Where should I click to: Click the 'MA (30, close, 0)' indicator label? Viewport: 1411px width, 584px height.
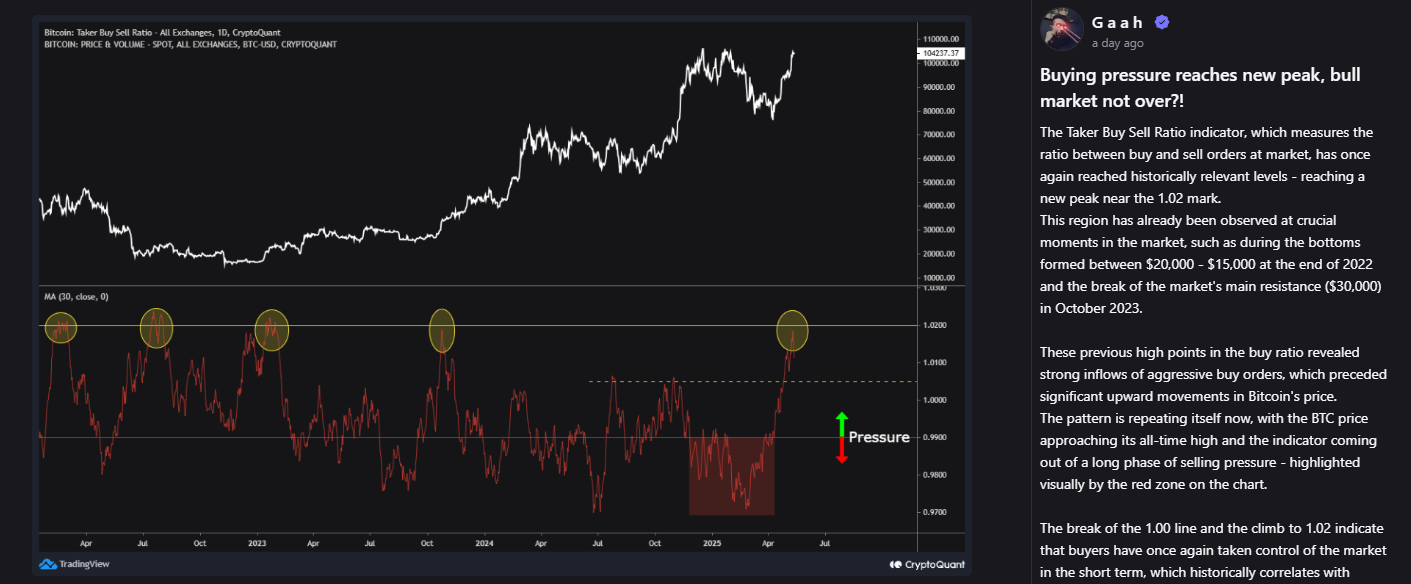76,296
